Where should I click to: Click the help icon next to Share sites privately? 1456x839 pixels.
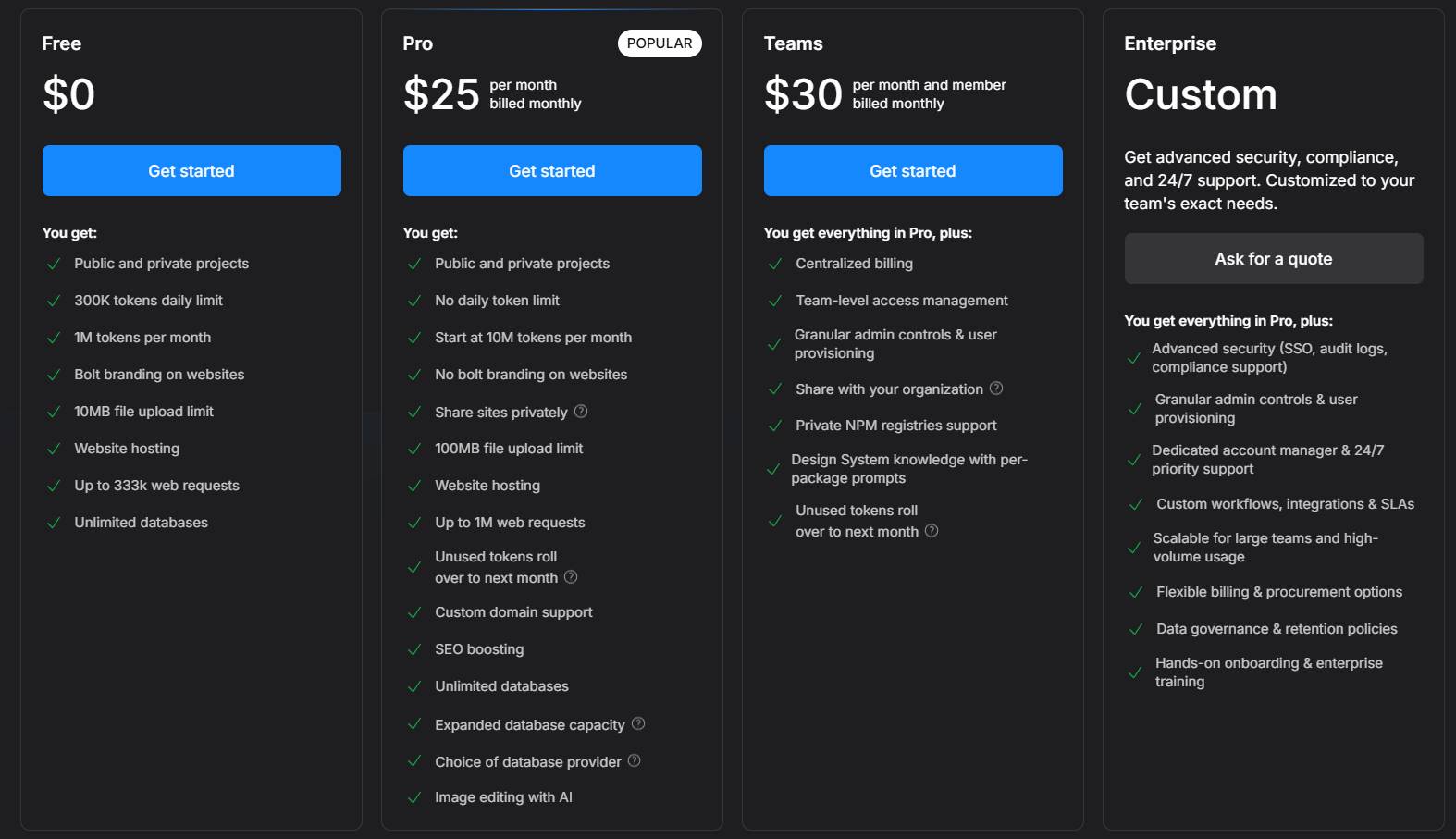[582, 412]
